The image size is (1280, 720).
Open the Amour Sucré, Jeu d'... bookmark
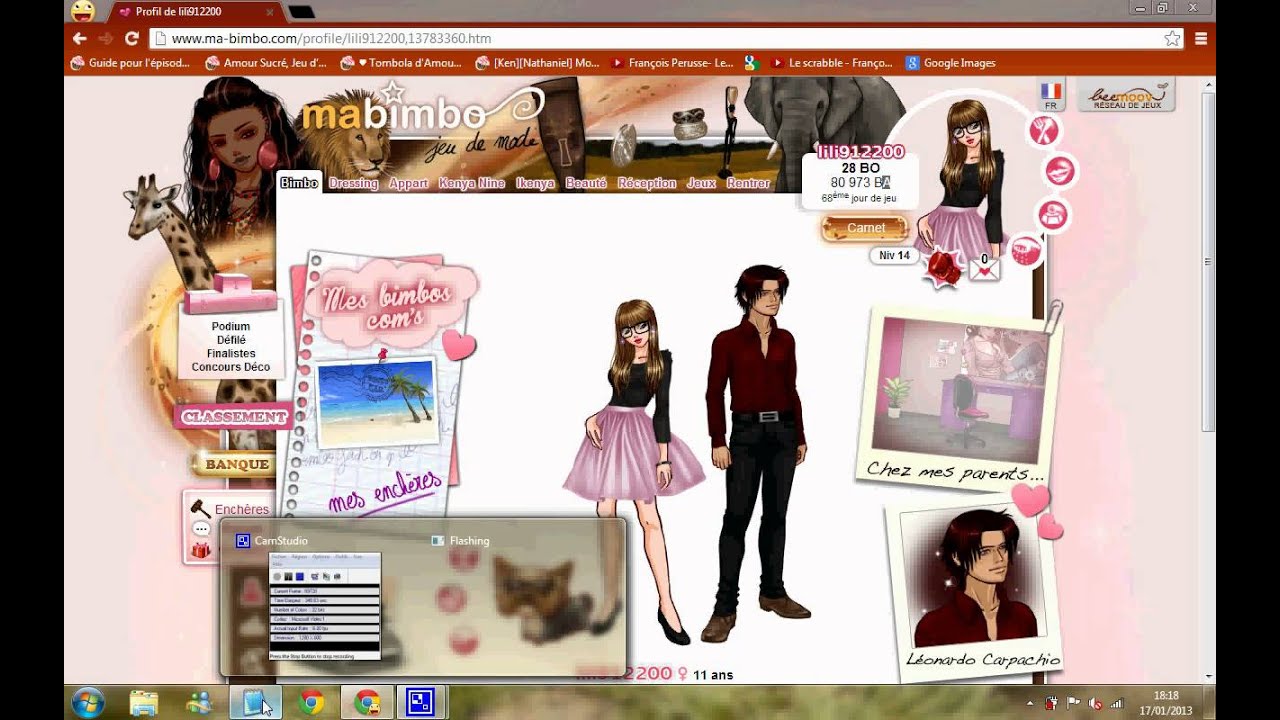(266, 63)
